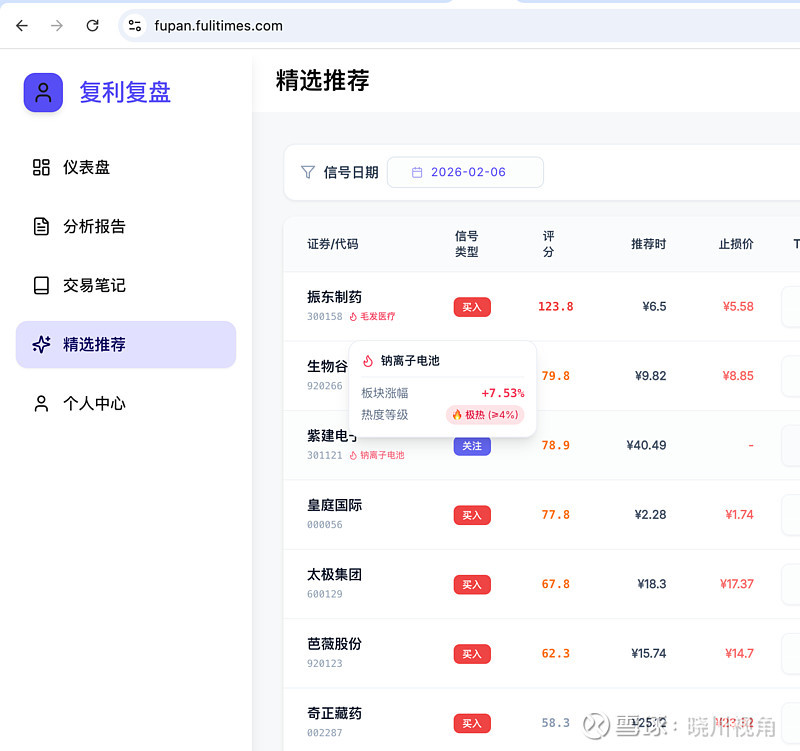Screen dimensions: 800x751
Task: Sort by the 评分 column header
Action: [548, 244]
